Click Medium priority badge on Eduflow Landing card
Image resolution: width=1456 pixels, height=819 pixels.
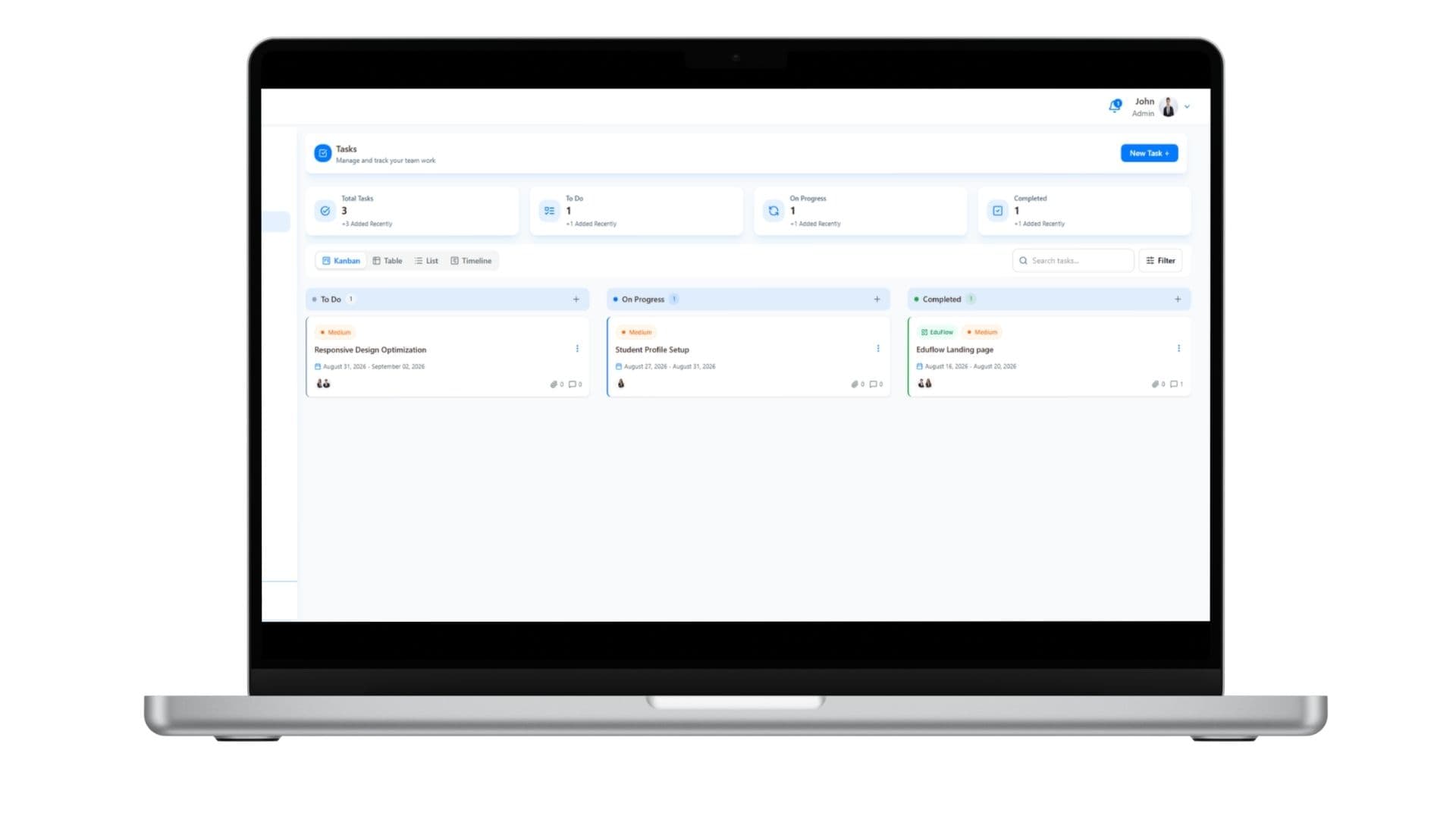pos(983,332)
